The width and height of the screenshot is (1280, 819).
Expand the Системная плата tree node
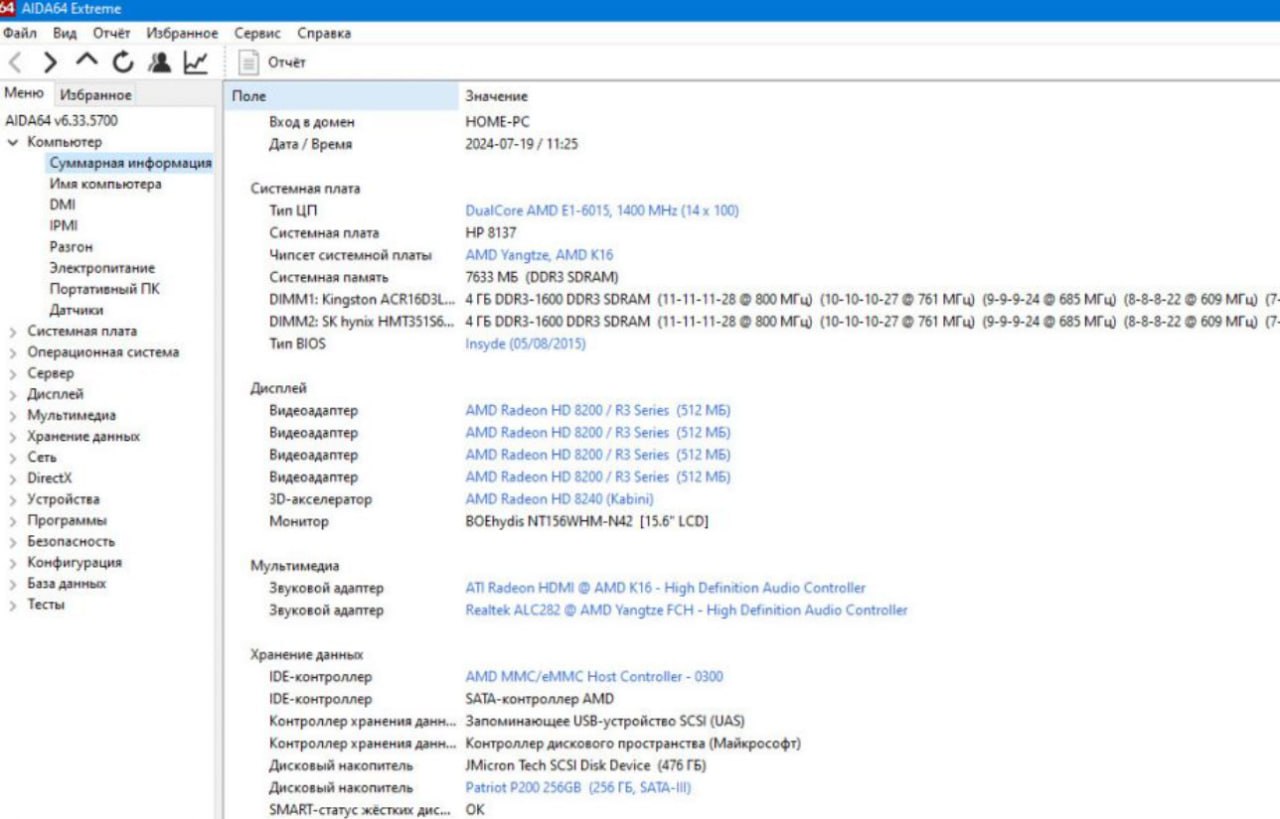12,331
